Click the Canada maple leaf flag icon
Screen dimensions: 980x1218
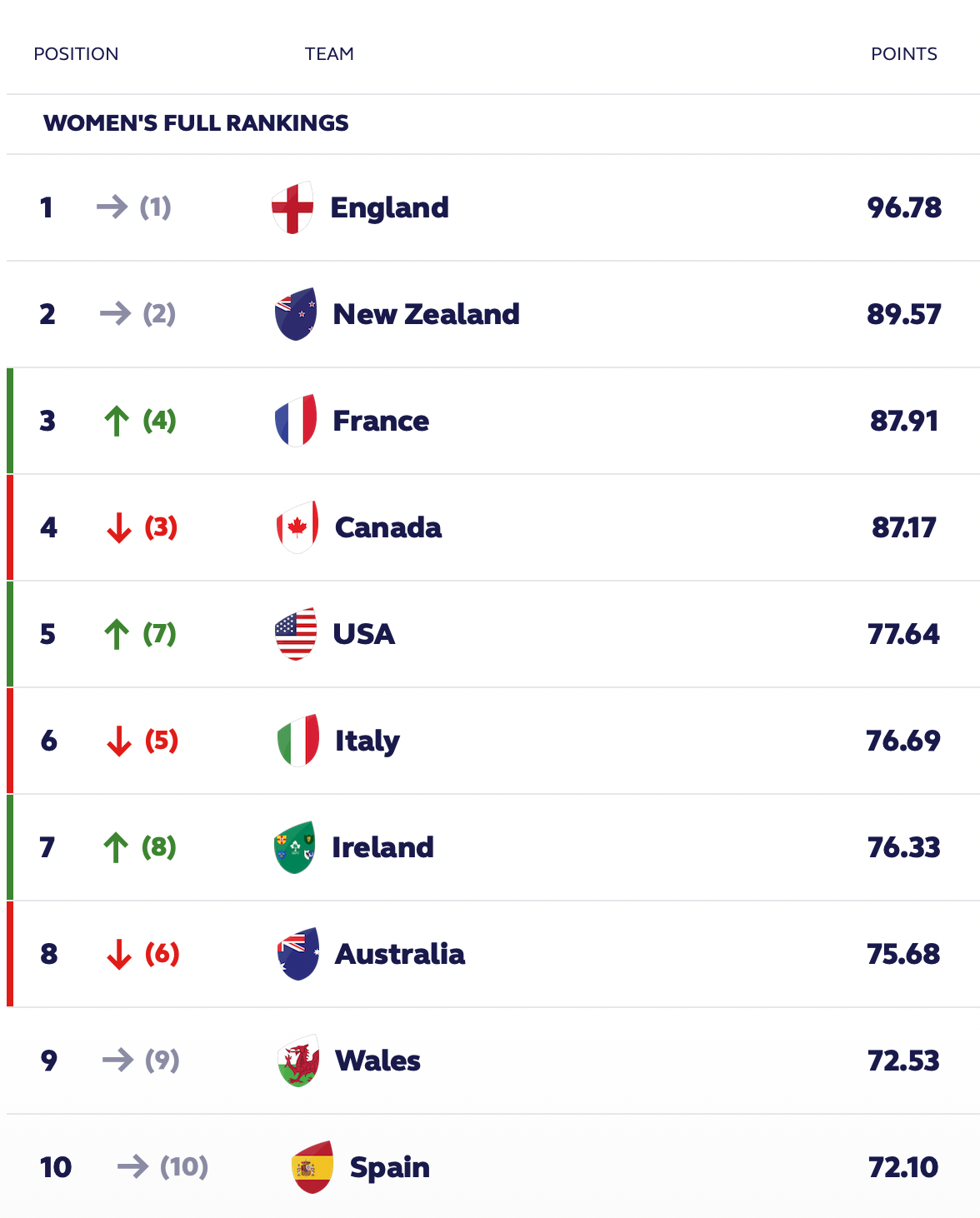click(x=297, y=527)
